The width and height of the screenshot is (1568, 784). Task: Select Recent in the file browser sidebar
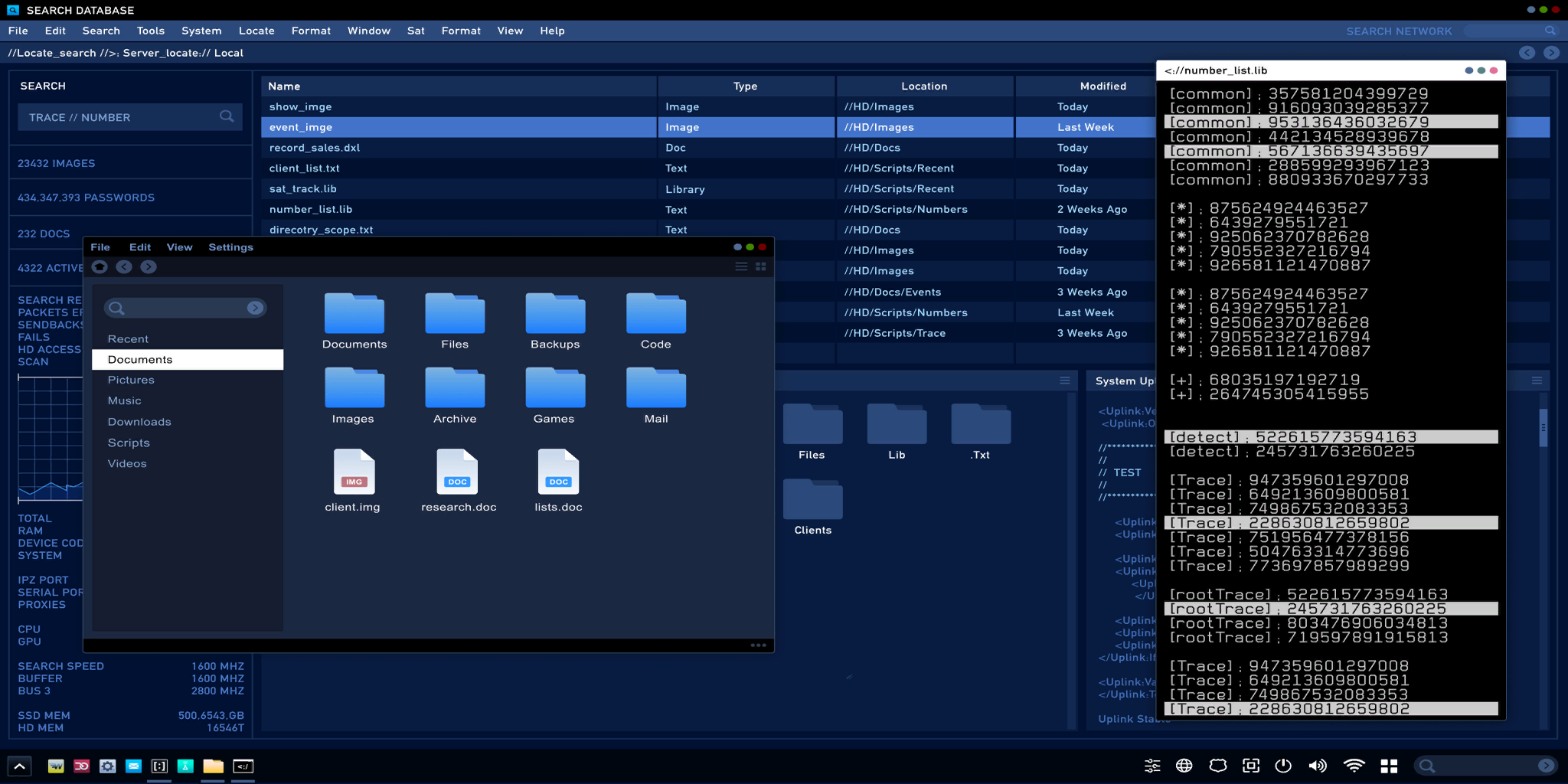tap(188, 338)
